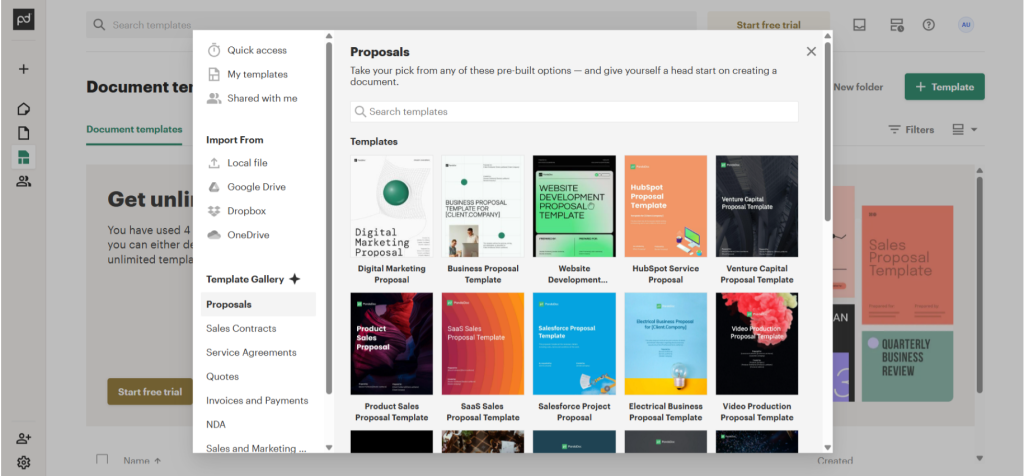Tick the select-all checkbox beside Name

coord(102,460)
